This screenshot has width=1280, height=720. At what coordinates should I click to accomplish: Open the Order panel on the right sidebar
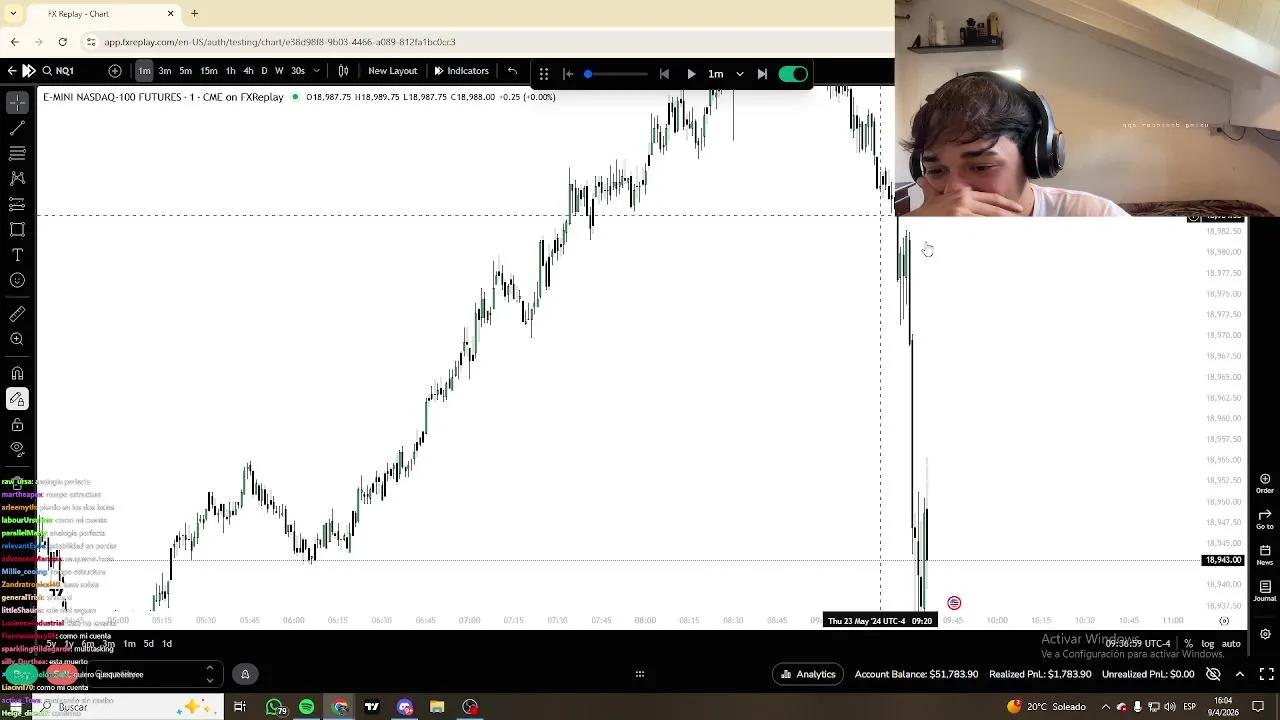[x=1264, y=481]
